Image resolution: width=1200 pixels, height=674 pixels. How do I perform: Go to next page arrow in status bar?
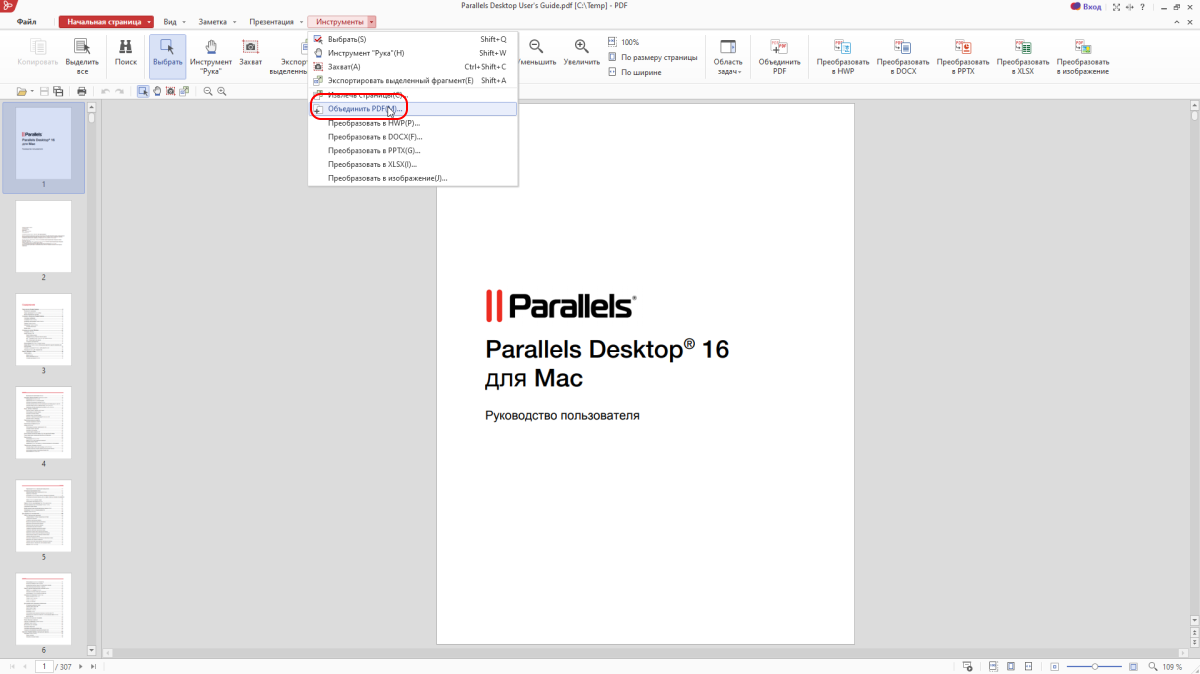point(80,666)
